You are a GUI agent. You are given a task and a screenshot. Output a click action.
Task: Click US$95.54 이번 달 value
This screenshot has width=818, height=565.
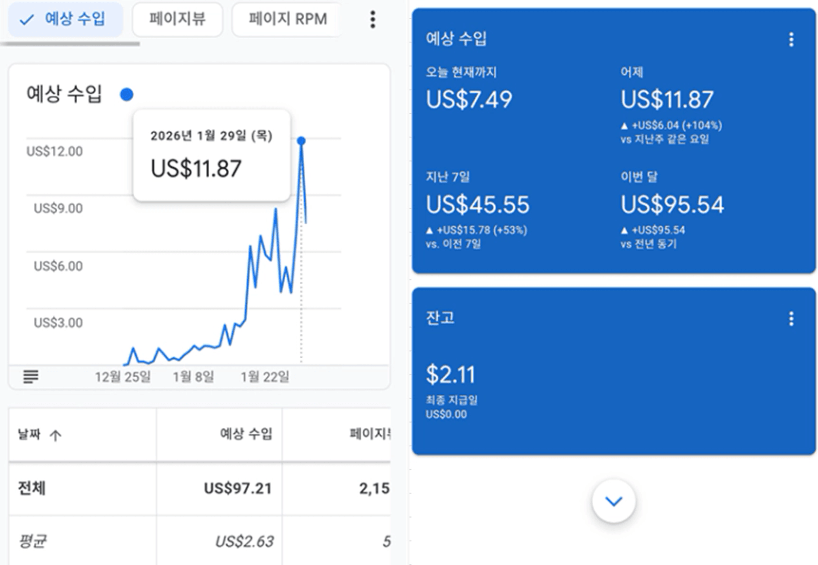click(672, 205)
